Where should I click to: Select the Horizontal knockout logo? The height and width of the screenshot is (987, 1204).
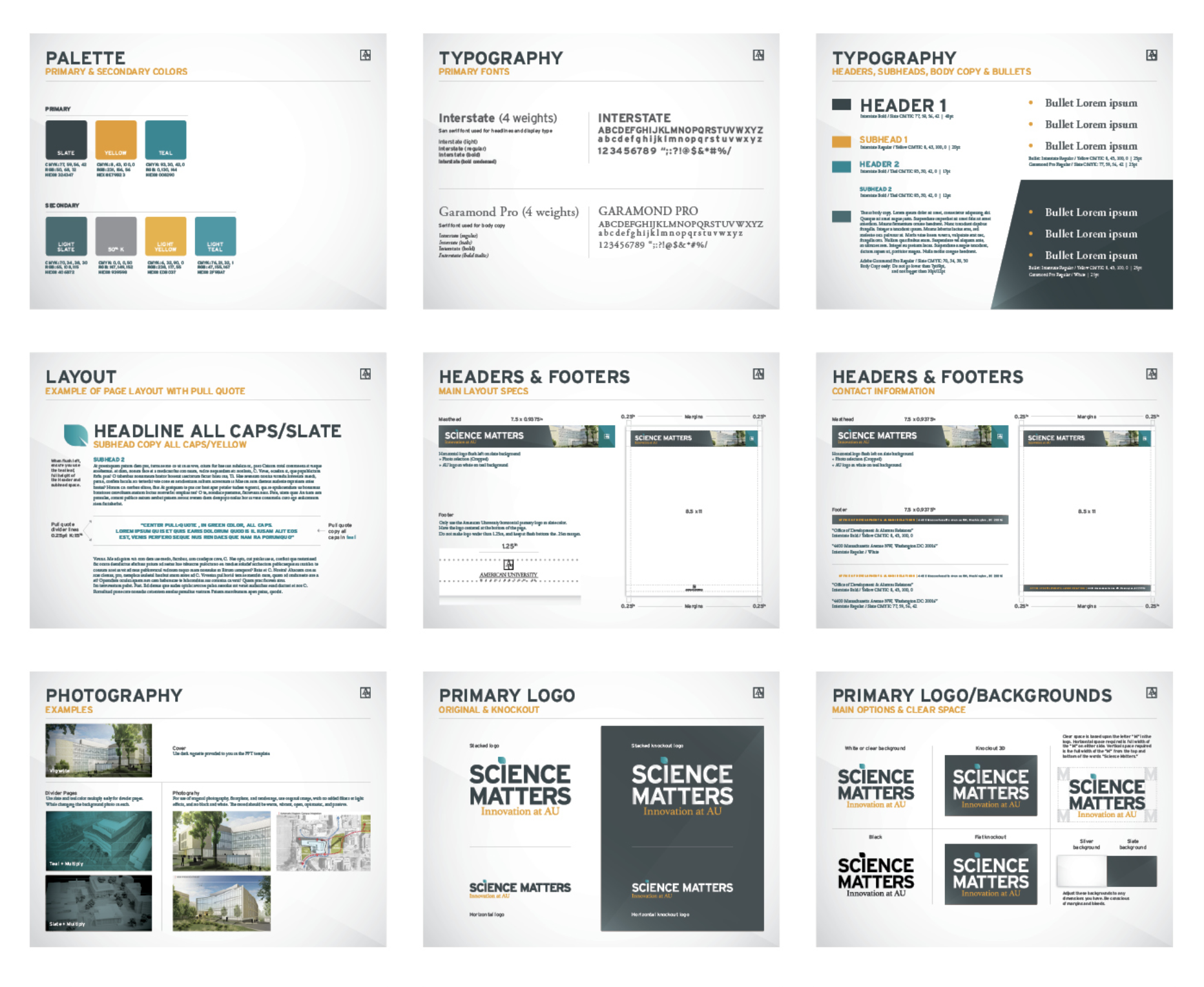pos(682,890)
